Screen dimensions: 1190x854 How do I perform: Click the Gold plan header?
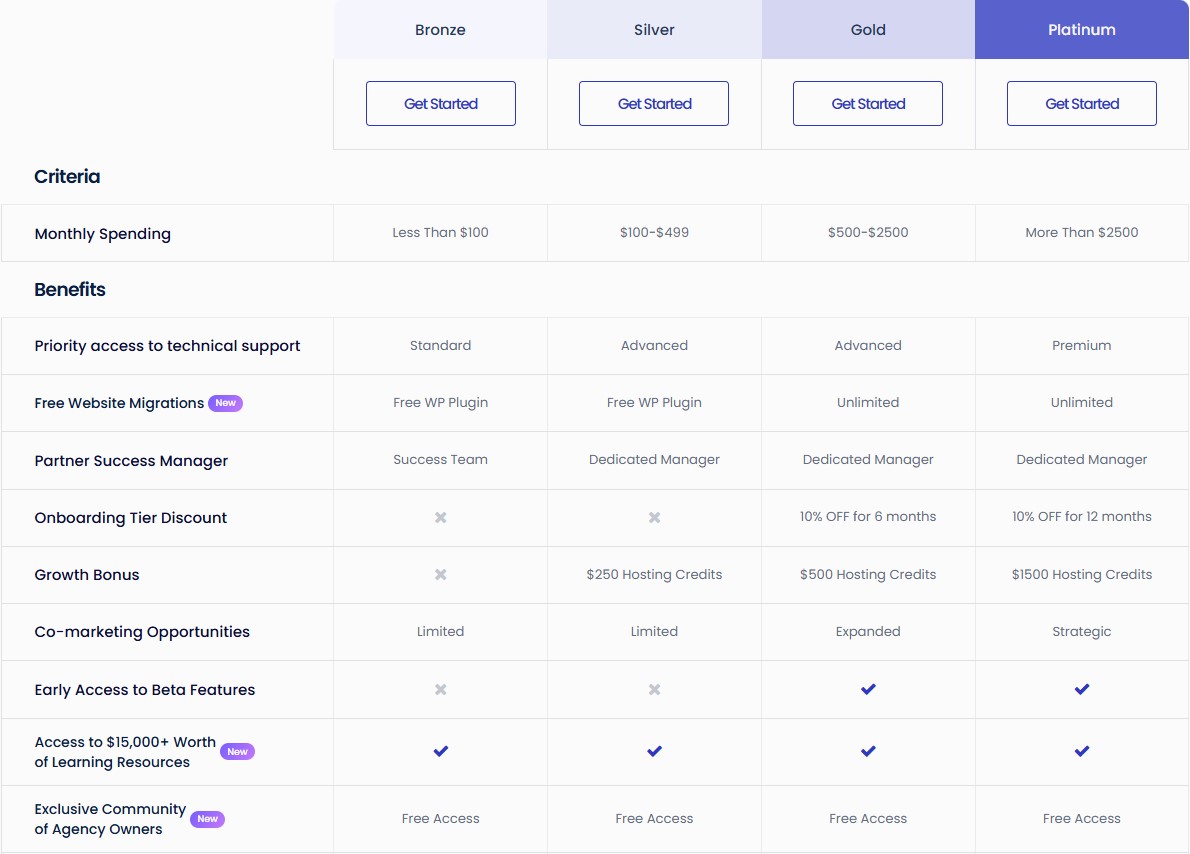pos(867,29)
